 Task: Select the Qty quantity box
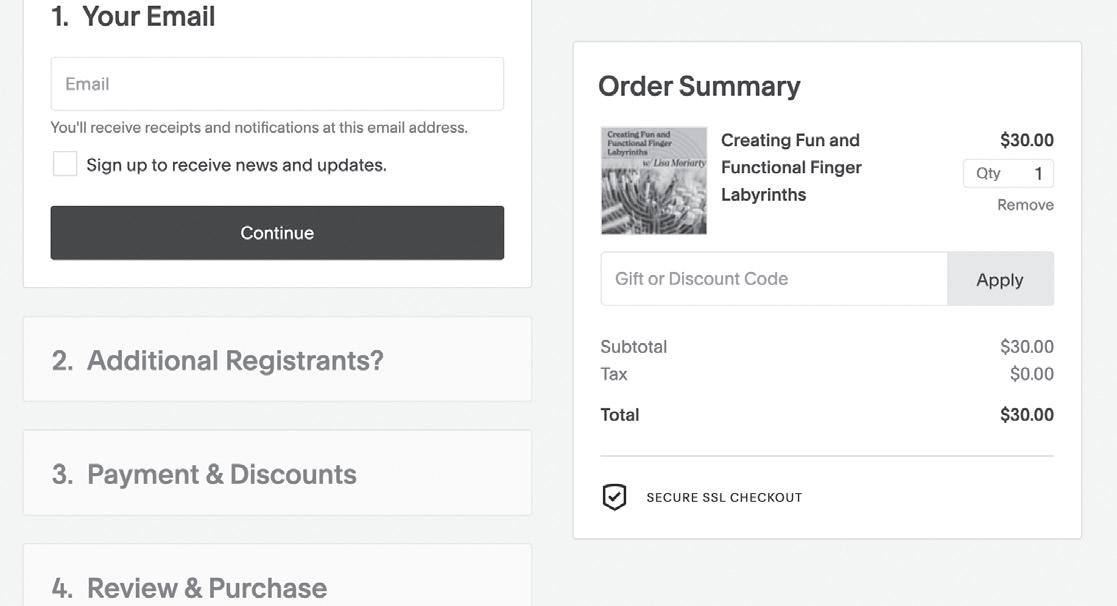[1008, 174]
